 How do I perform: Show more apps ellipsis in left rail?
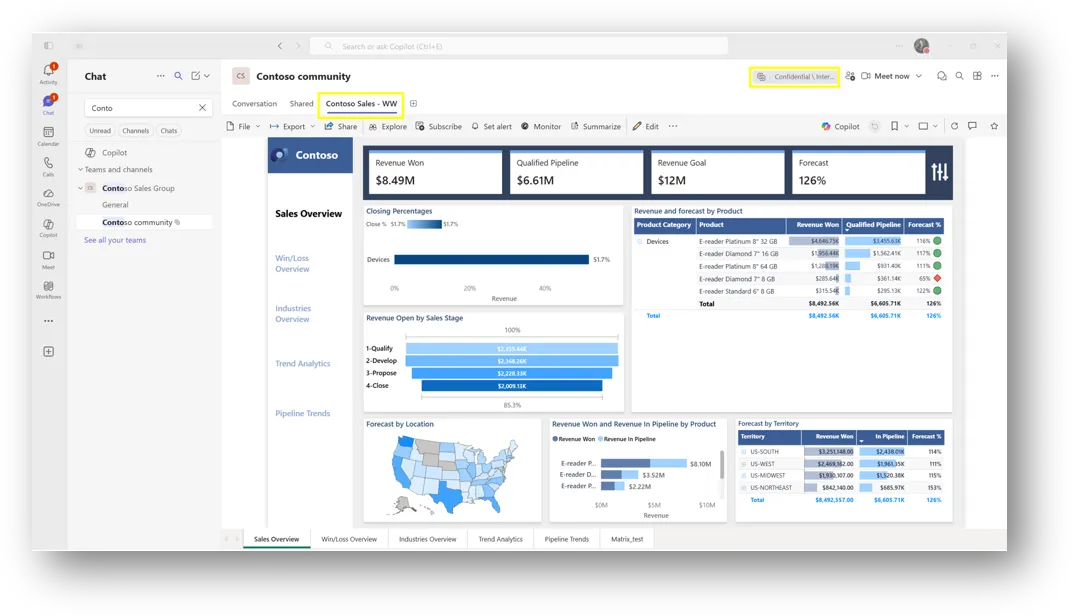49,321
